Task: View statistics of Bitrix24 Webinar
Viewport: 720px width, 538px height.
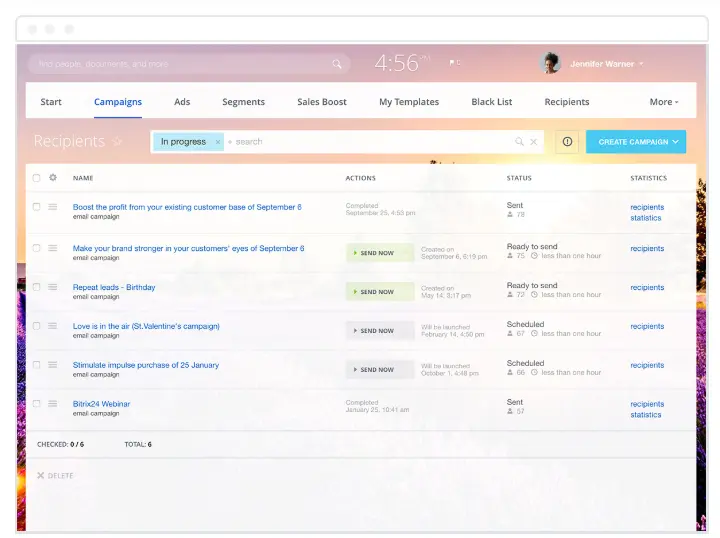Action: click(x=646, y=415)
